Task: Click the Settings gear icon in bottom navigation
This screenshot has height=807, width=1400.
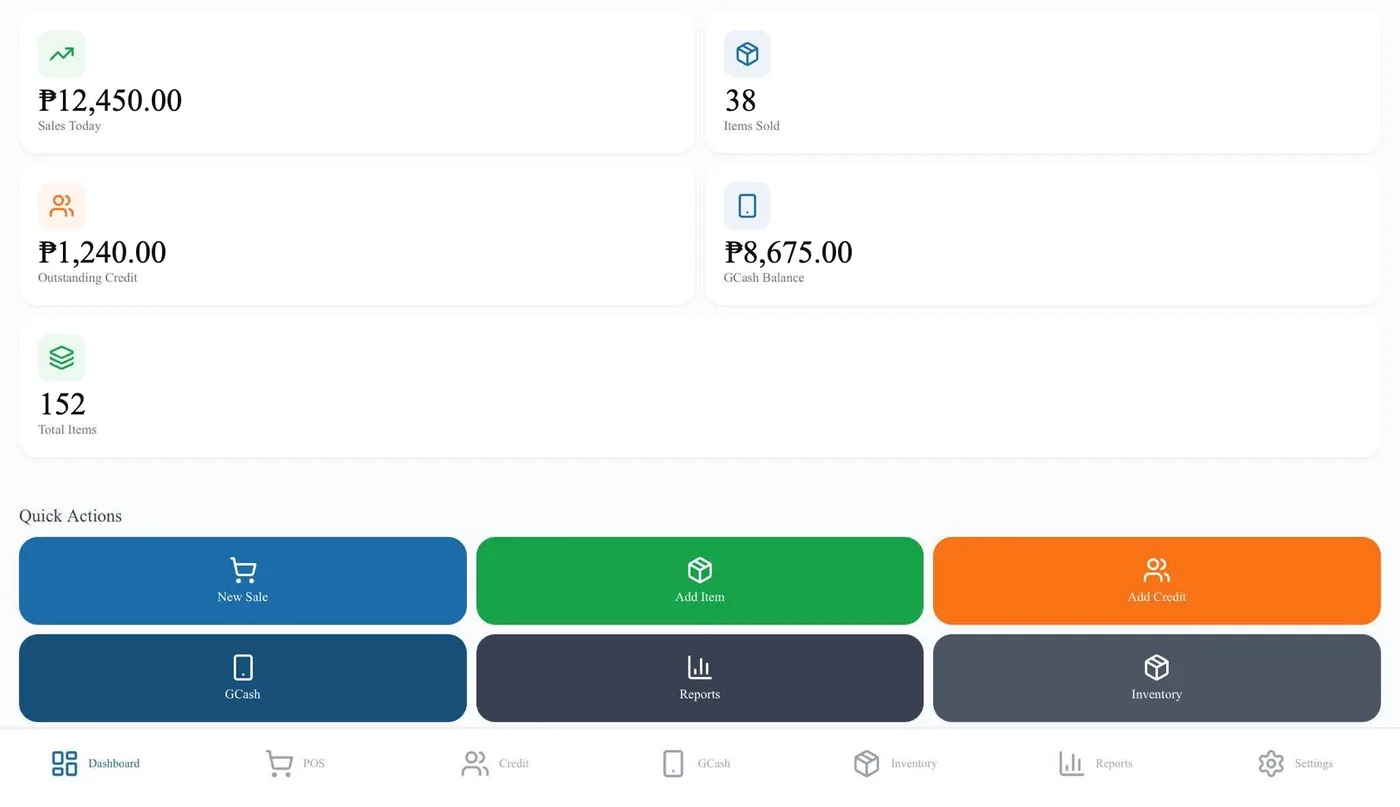Action: coord(1271,764)
